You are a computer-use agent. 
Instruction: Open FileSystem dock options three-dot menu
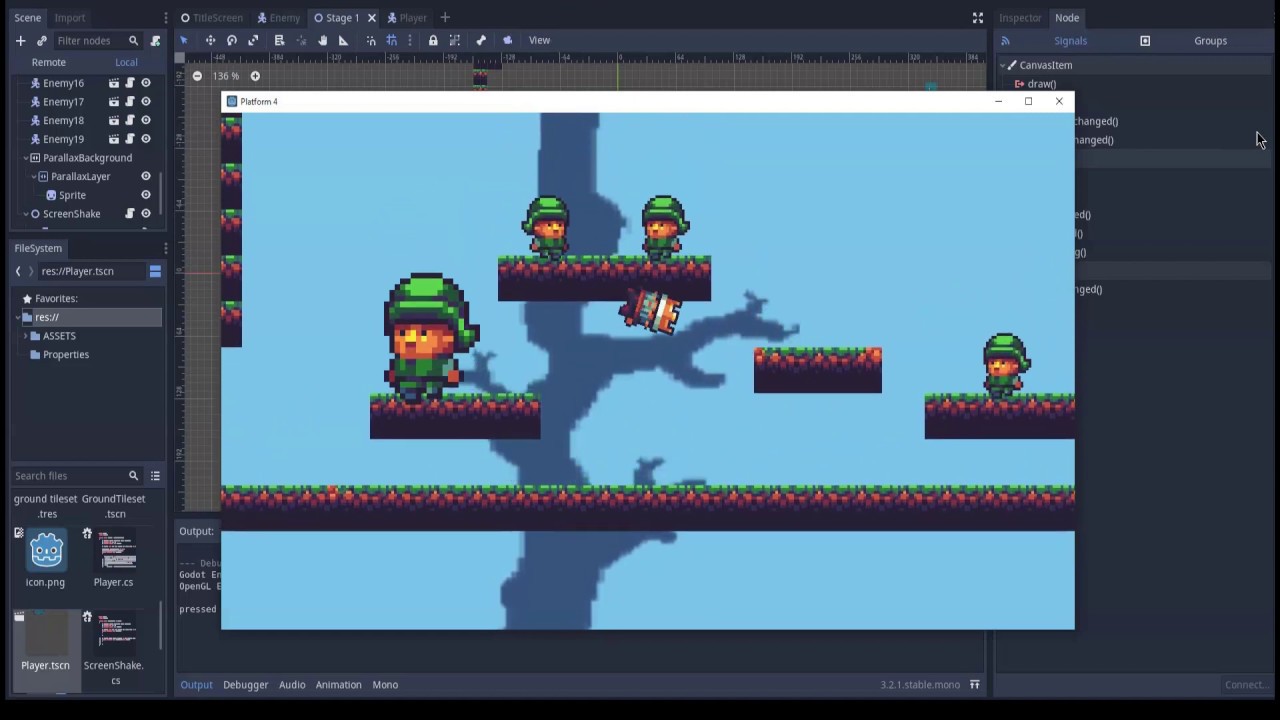point(166,248)
